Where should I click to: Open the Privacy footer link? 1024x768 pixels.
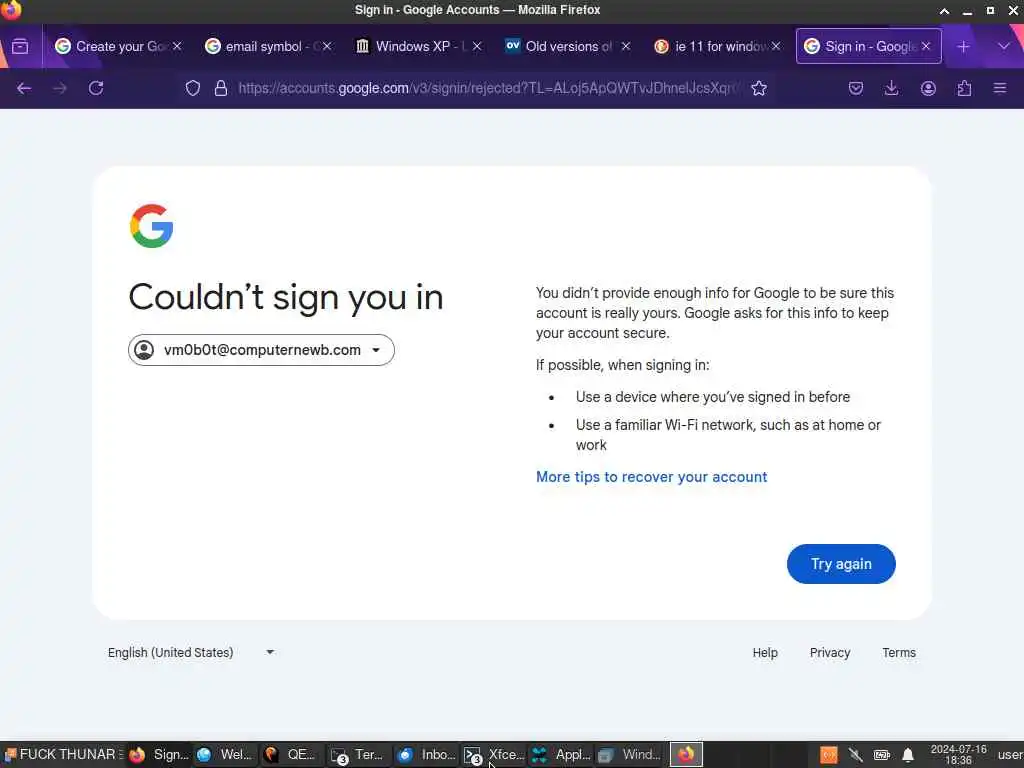coord(830,652)
